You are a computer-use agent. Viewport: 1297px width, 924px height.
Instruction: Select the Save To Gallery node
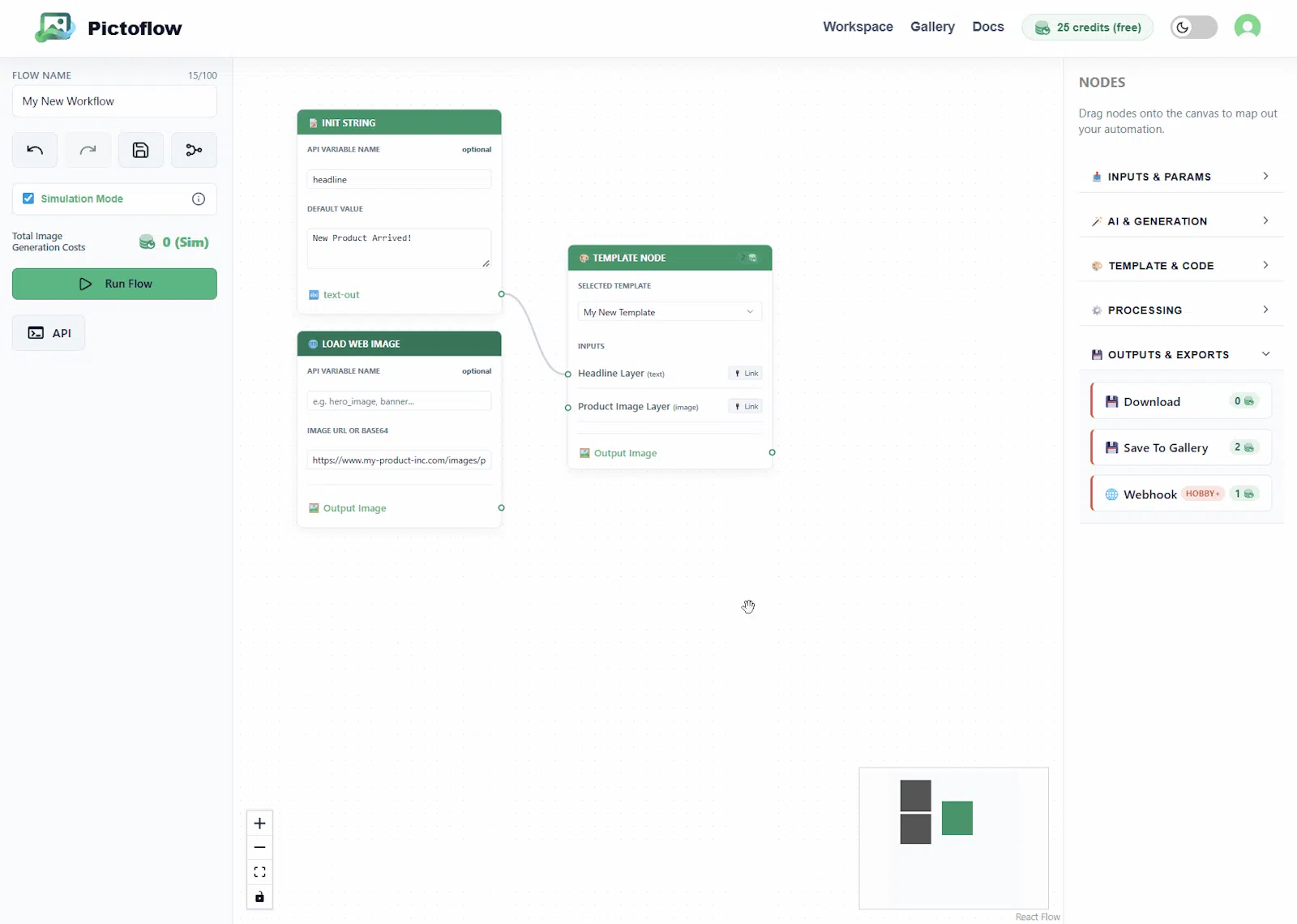pos(1181,447)
